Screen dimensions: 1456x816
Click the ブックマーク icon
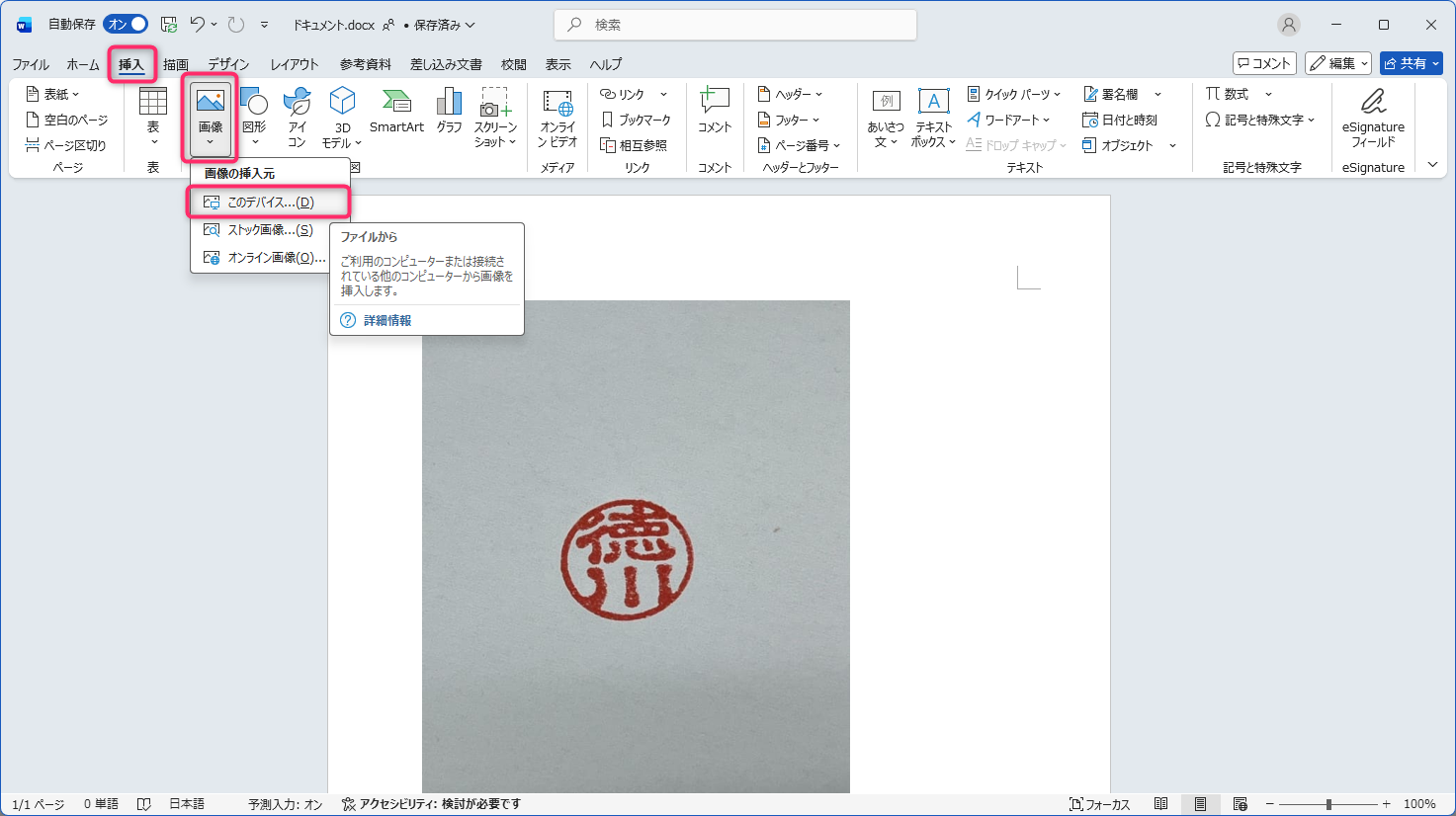tap(636, 120)
